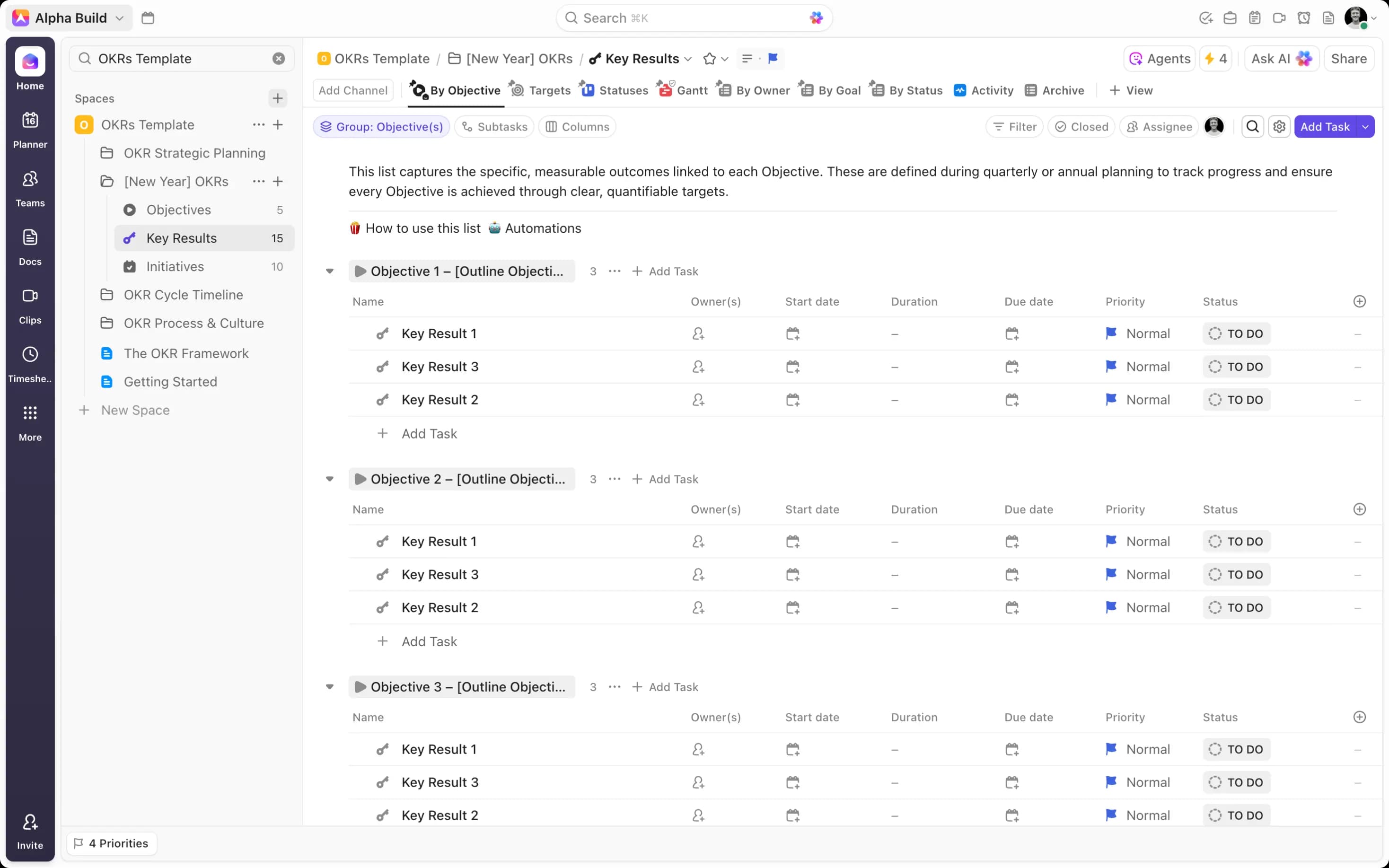Screen dimensions: 1389x868
Task: Toggle the Assignee filter
Action: 1160,127
